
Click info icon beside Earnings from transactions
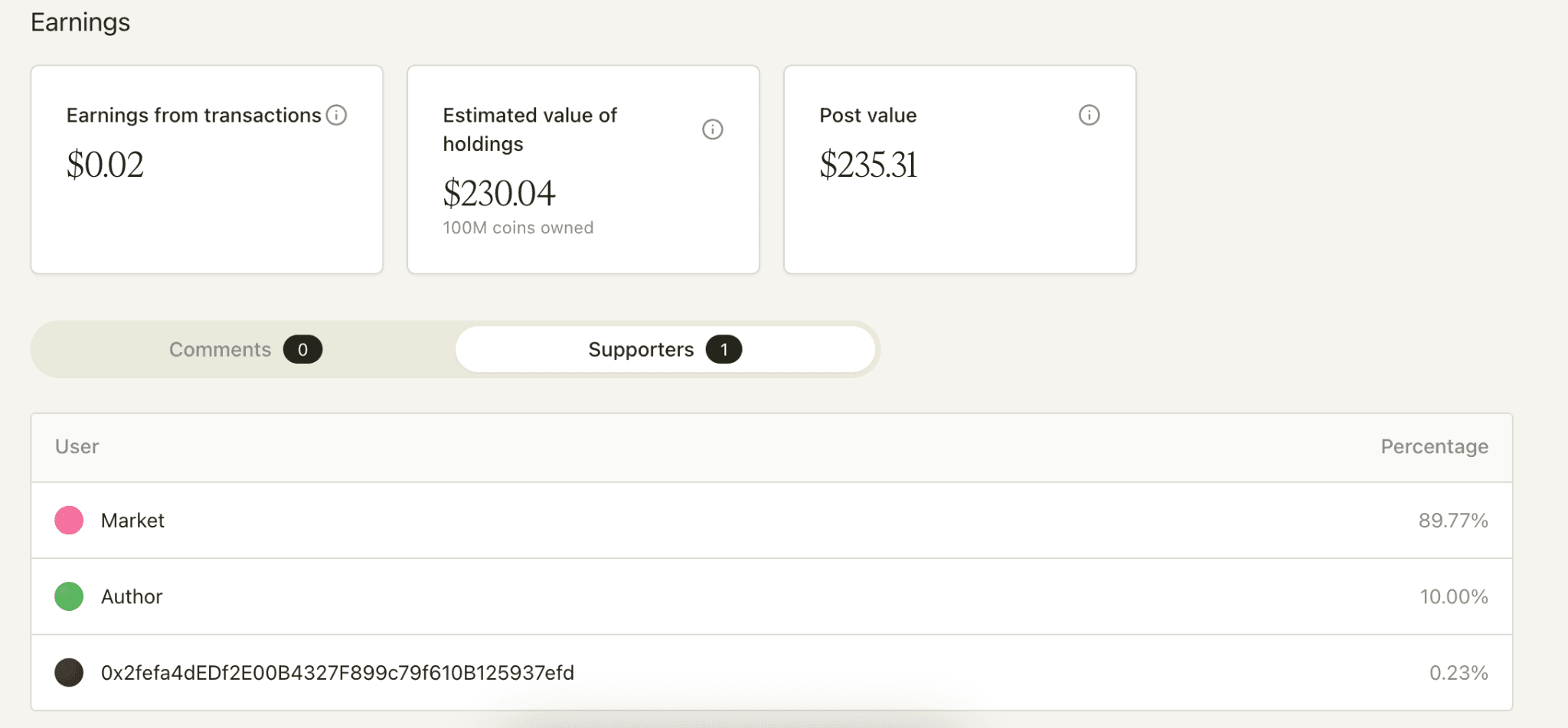point(336,115)
